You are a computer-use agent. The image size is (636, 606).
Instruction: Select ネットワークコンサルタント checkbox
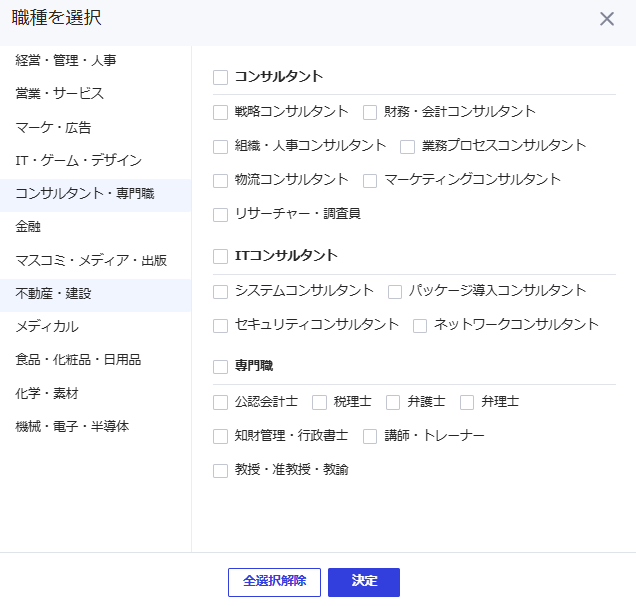[x=420, y=326]
